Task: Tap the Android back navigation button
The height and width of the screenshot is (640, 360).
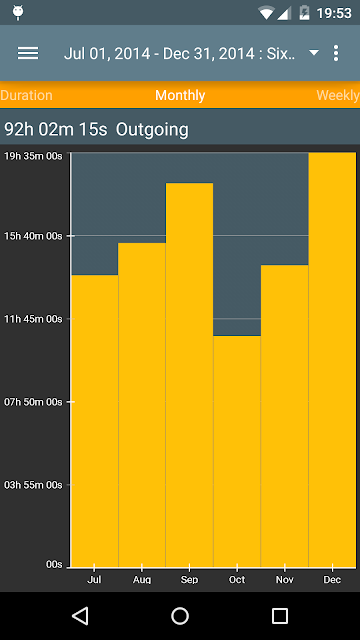Action: click(x=80, y=616)
